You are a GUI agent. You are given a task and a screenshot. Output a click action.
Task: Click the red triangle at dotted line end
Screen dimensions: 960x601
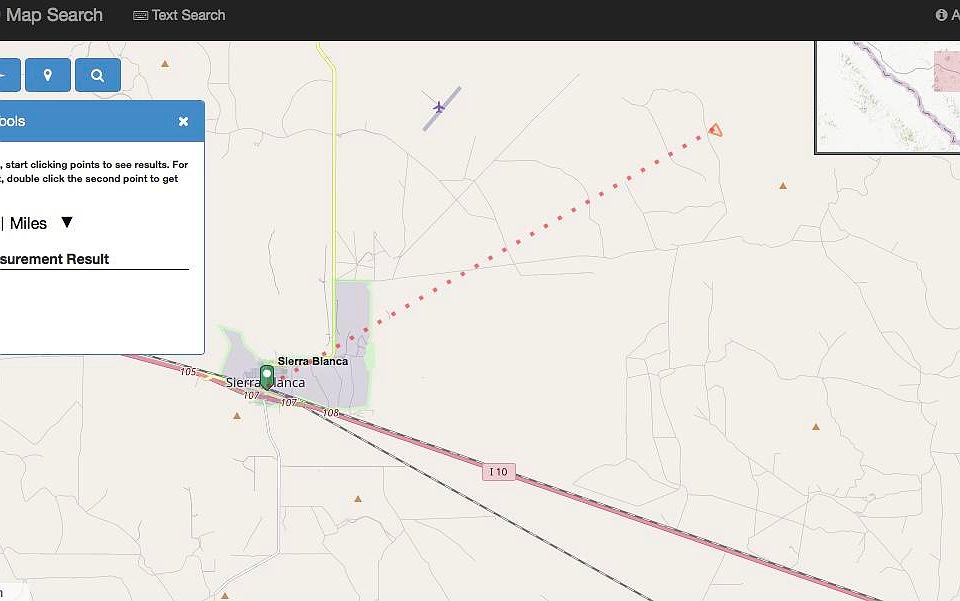coord(714,130)
